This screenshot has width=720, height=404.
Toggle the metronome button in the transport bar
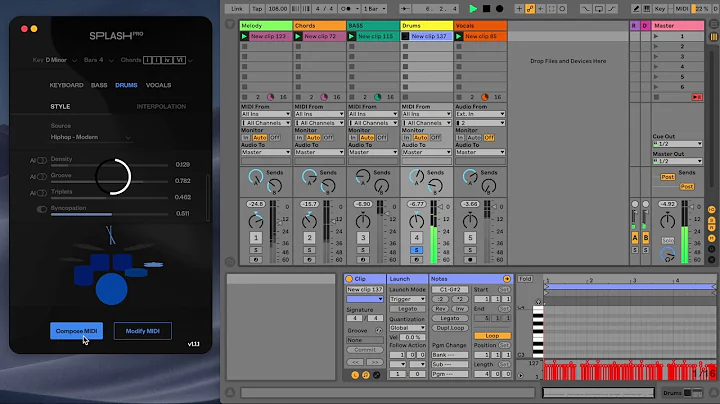(x=347, y=9)
